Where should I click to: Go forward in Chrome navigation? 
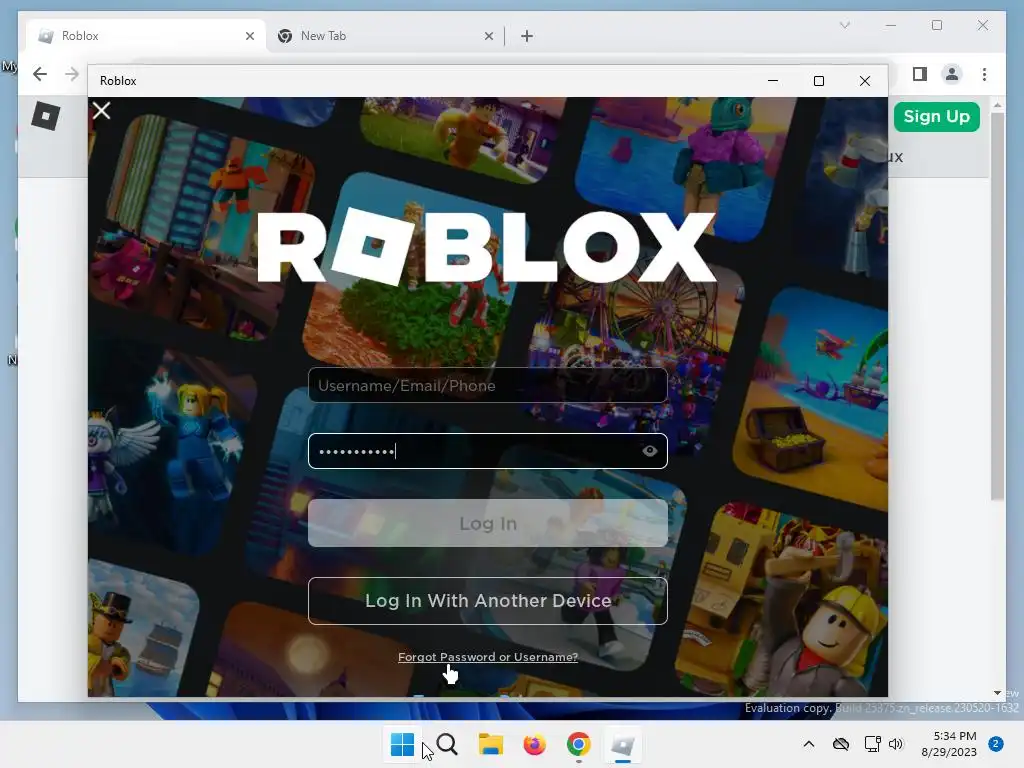72,74
